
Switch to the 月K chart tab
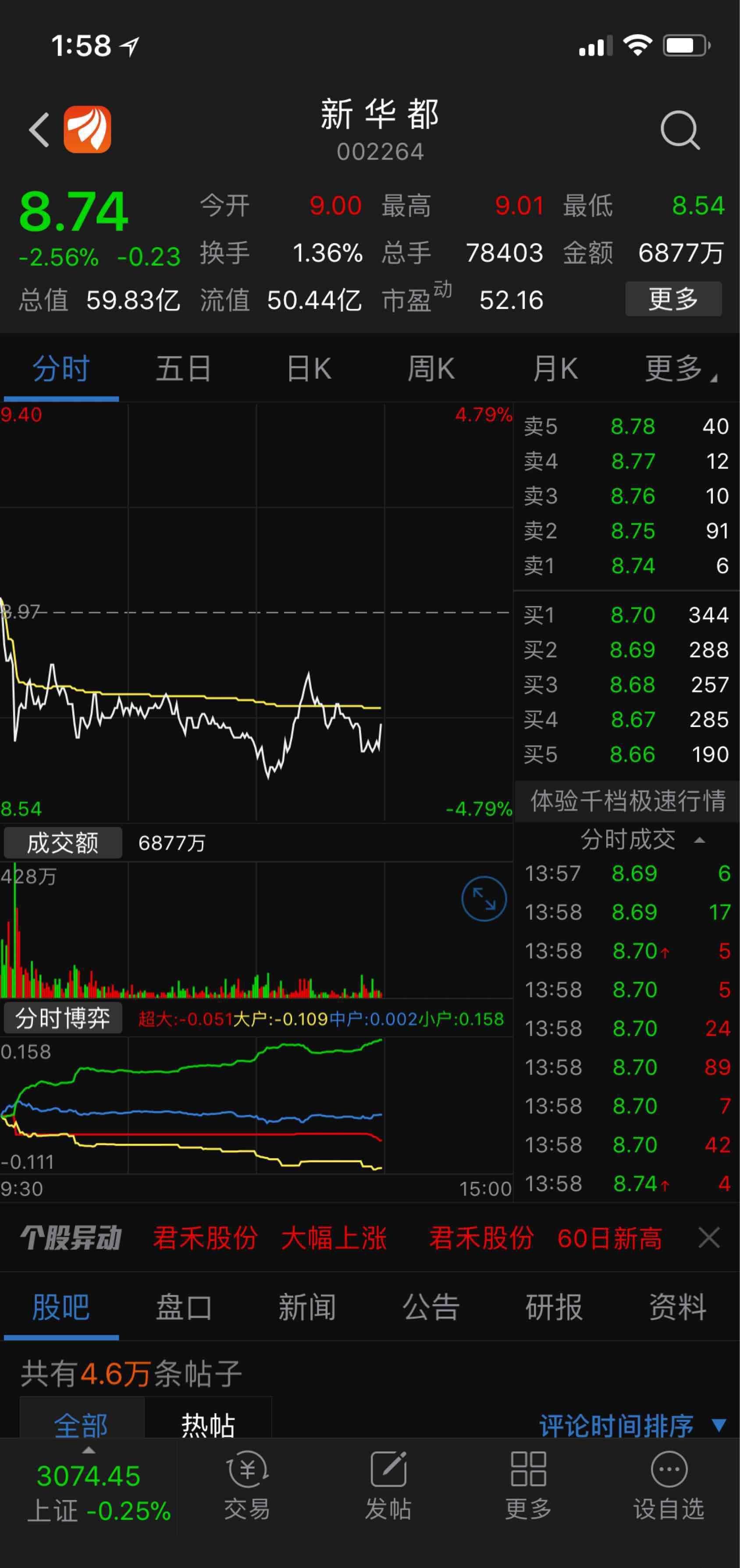click(x=555, y=369)
